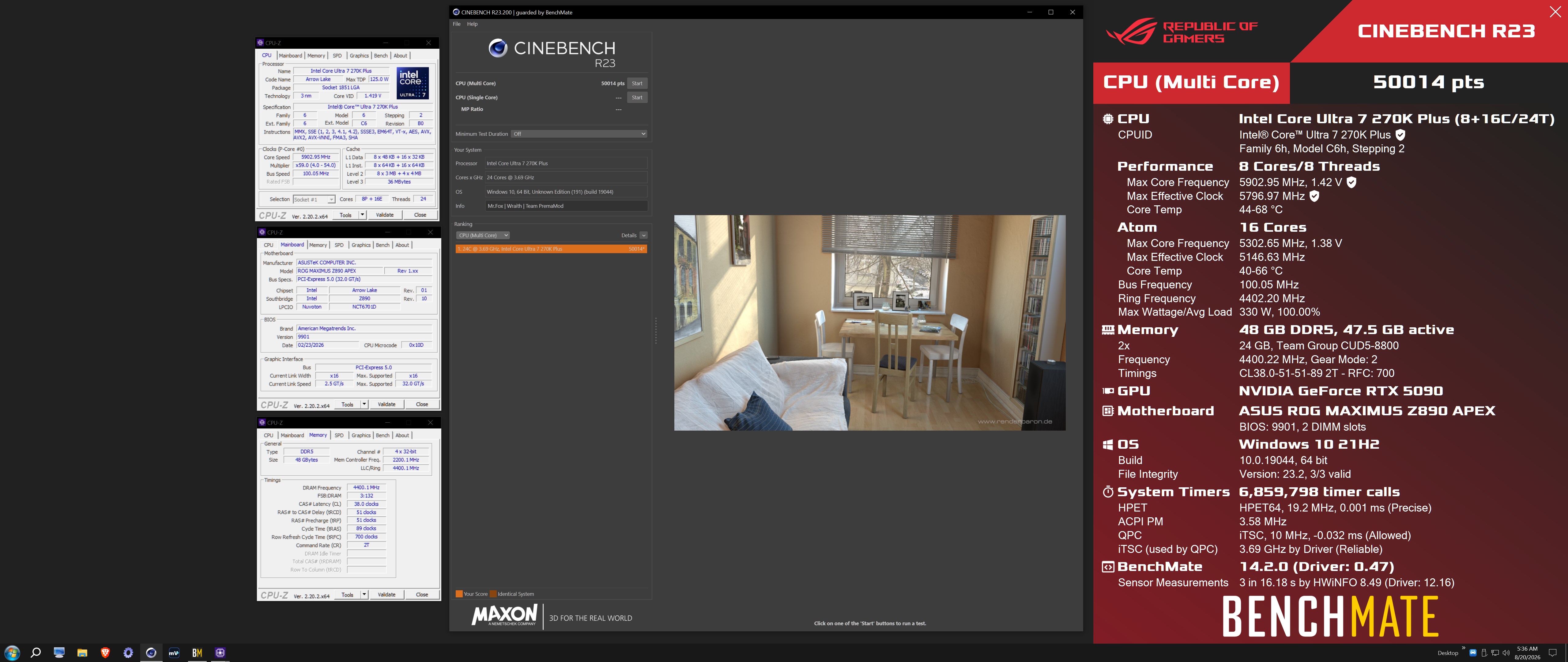Open Tools dropdown arrow in CPU-Z processor window

point(362,215)
